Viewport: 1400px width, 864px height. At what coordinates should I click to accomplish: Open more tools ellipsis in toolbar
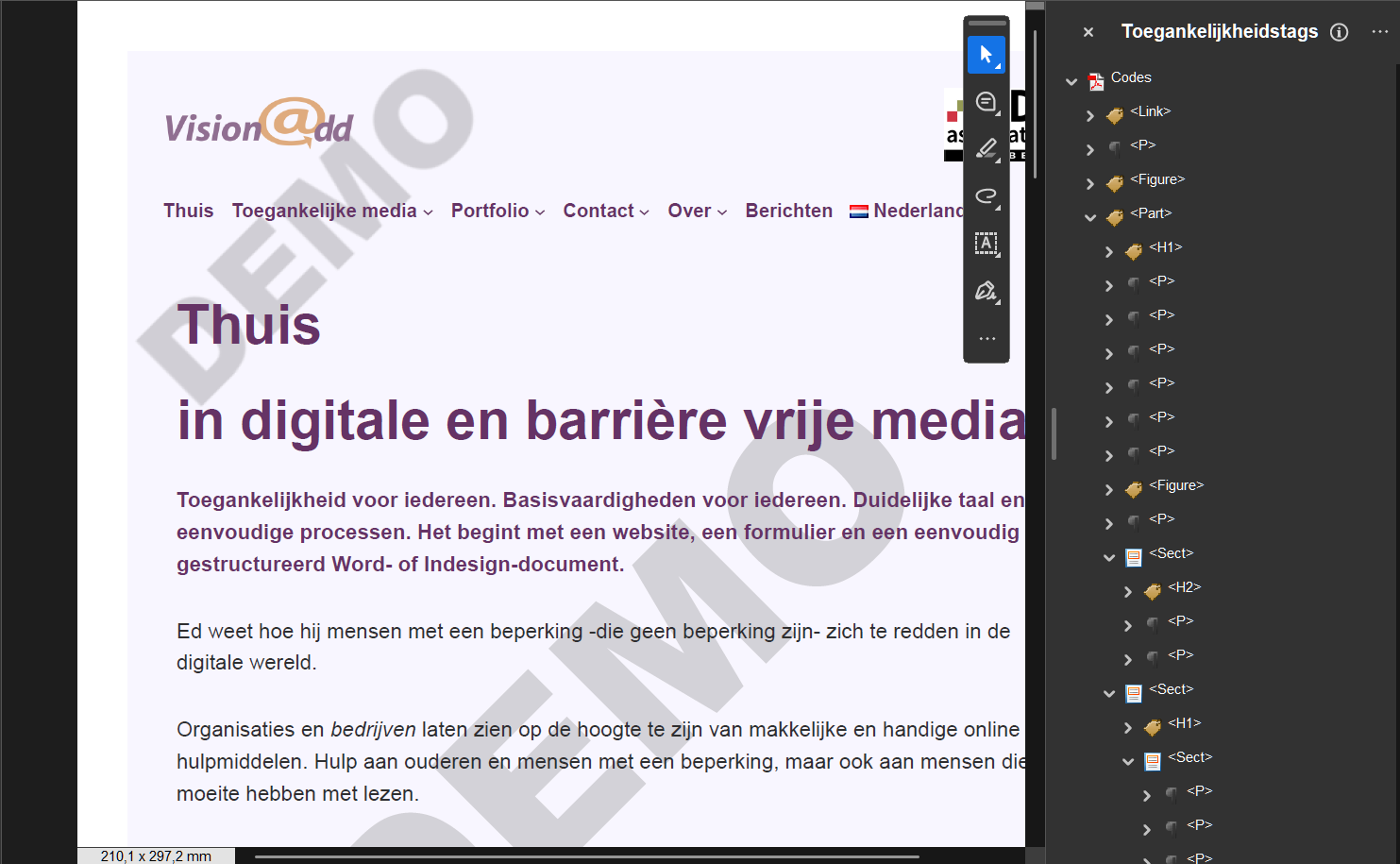(x=987, y=338)
